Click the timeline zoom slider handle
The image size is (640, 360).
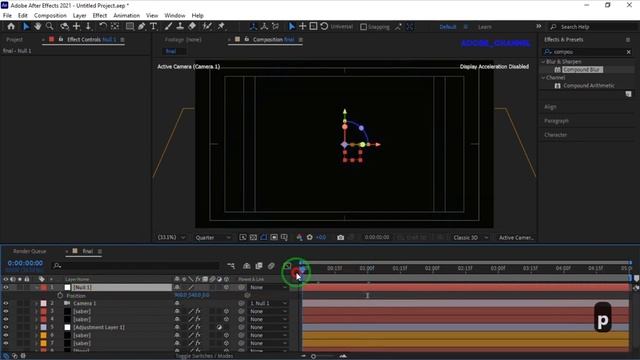(x=313, y=356)
